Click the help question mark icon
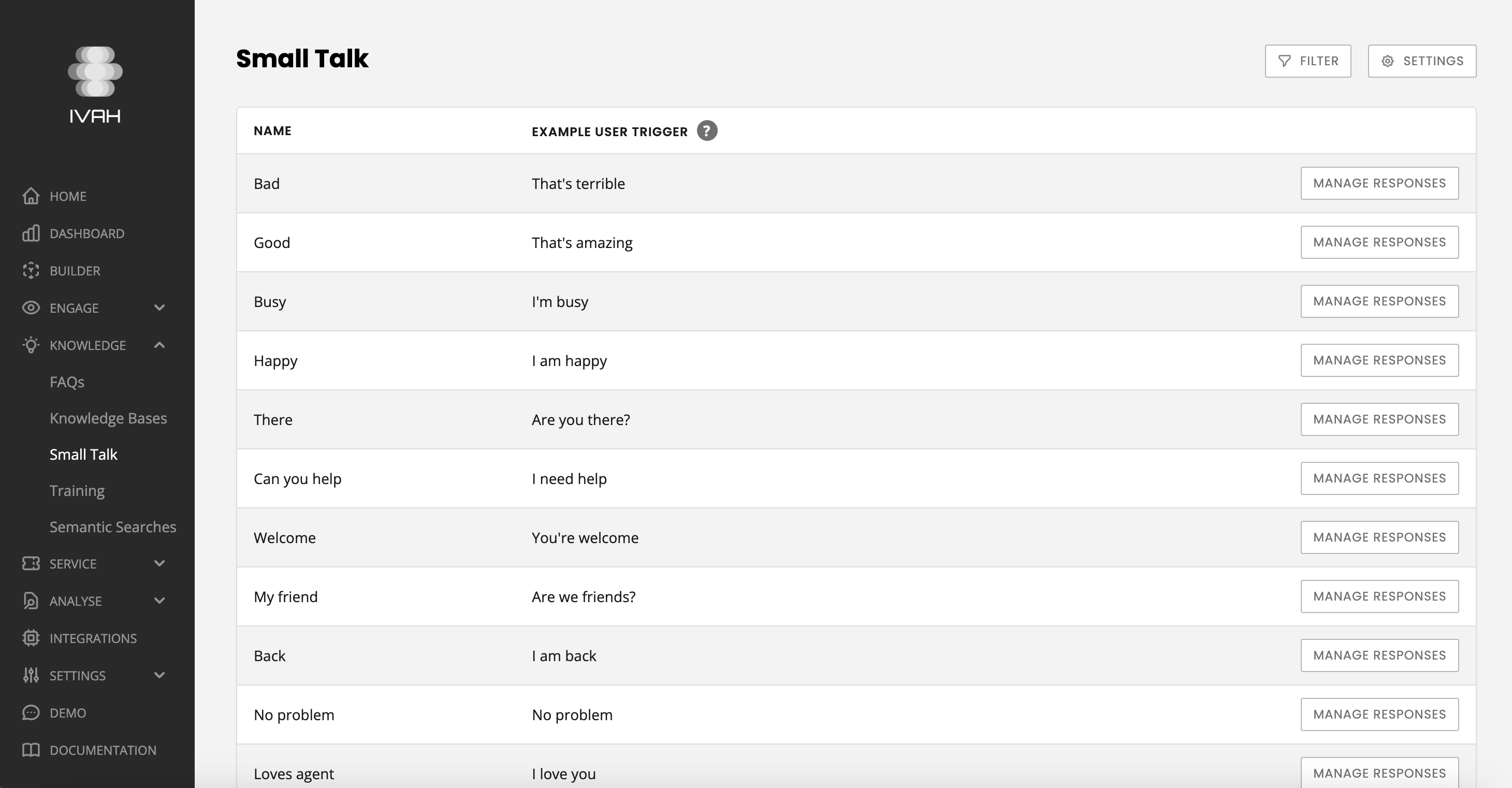Image resolution: width=1512 pixels, height=788 pixels. (x=707, y=131)
